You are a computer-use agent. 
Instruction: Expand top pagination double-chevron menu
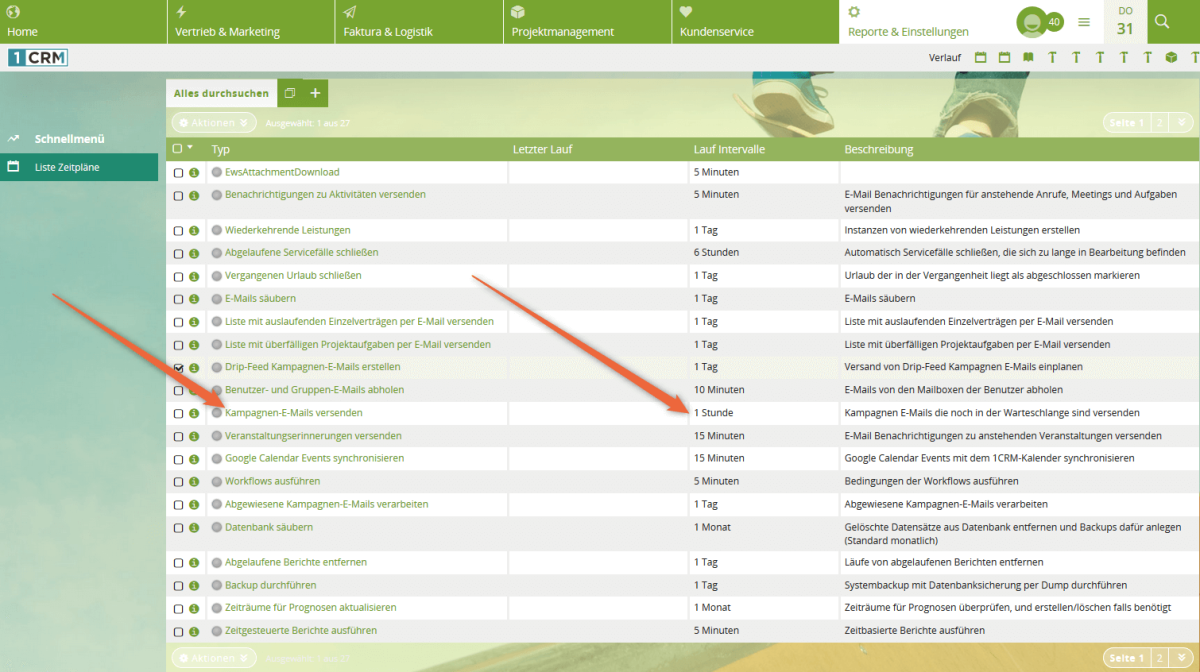(1181, 123)
